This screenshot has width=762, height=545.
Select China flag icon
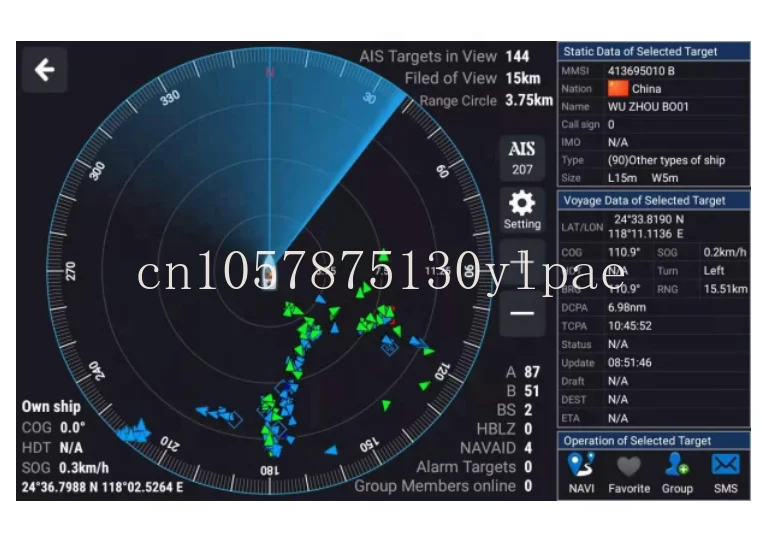[618, 88]
